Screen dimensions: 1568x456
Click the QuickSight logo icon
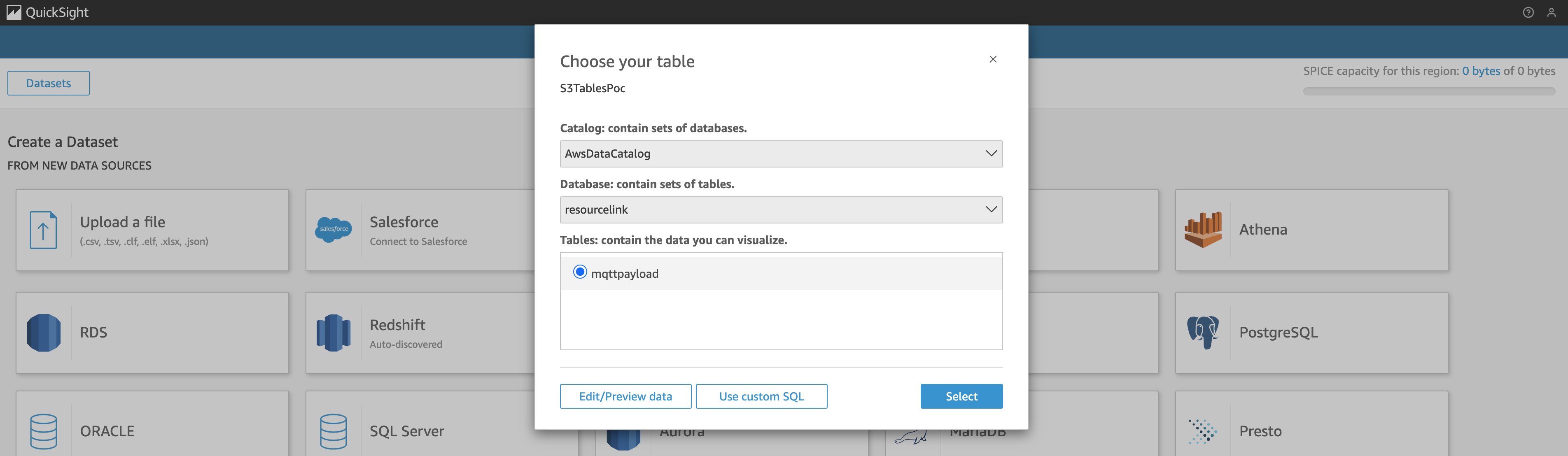click(x=14, y=12)
